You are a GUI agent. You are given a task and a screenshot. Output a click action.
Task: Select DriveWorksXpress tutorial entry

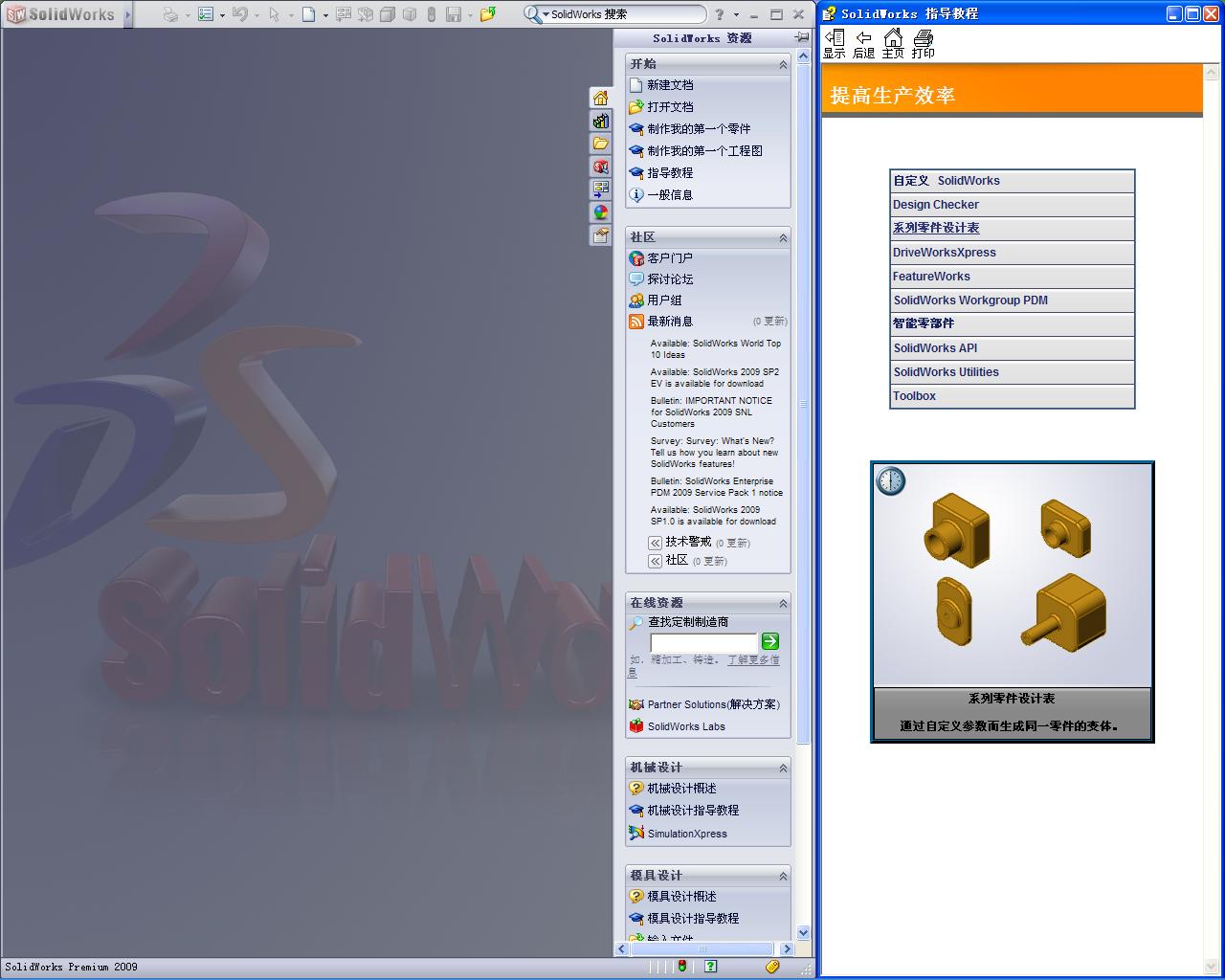coord(1013,253)
